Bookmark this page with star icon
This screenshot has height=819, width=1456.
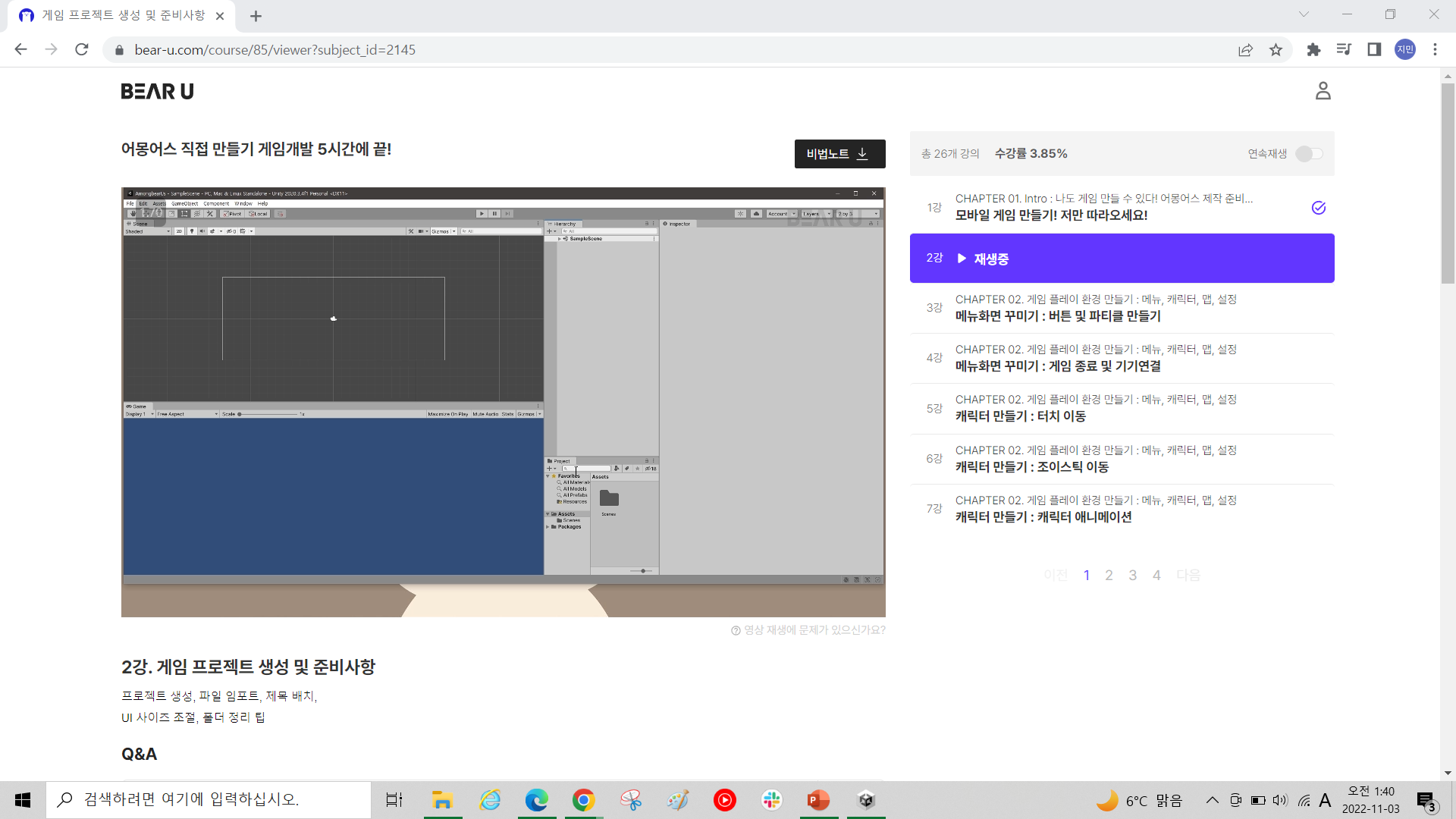(1276, 50)
